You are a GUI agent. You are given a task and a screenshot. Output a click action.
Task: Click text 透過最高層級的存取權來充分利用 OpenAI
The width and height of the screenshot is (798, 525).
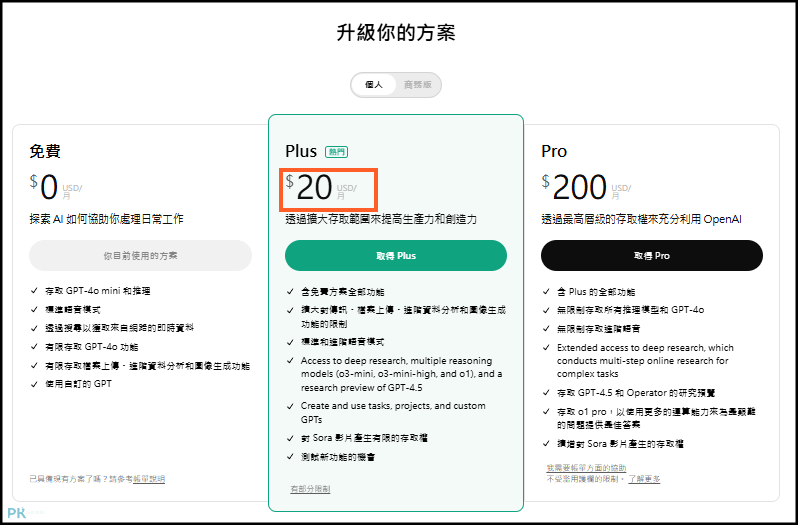[641, 219]
